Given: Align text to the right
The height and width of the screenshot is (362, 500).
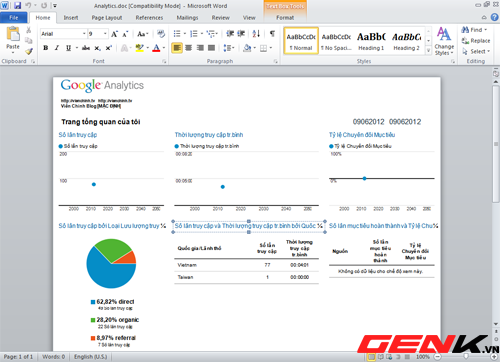Looking at the screenshot, I should click(200, 48).
